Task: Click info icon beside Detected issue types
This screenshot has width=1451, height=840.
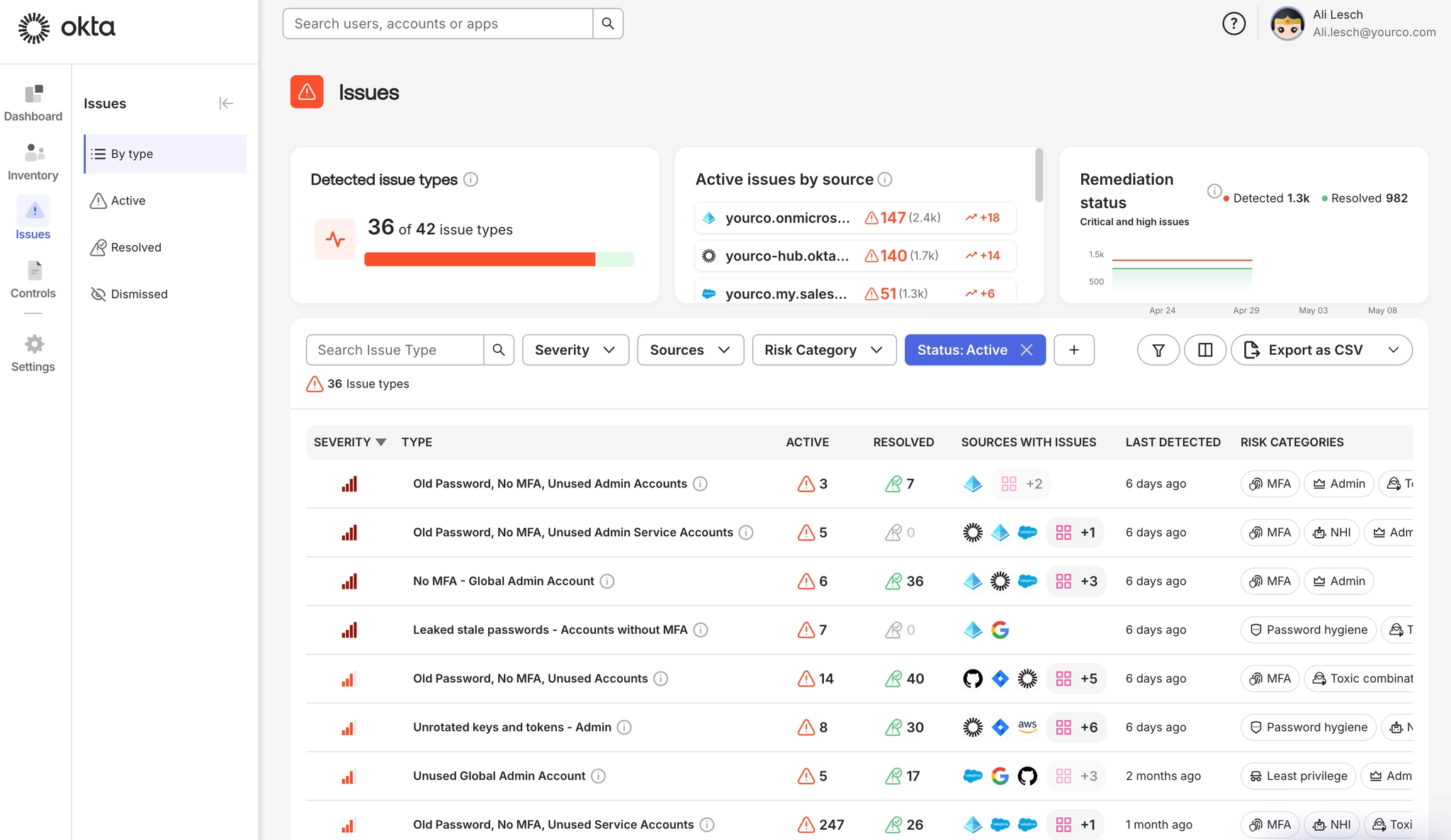Action: coord(470,180)
